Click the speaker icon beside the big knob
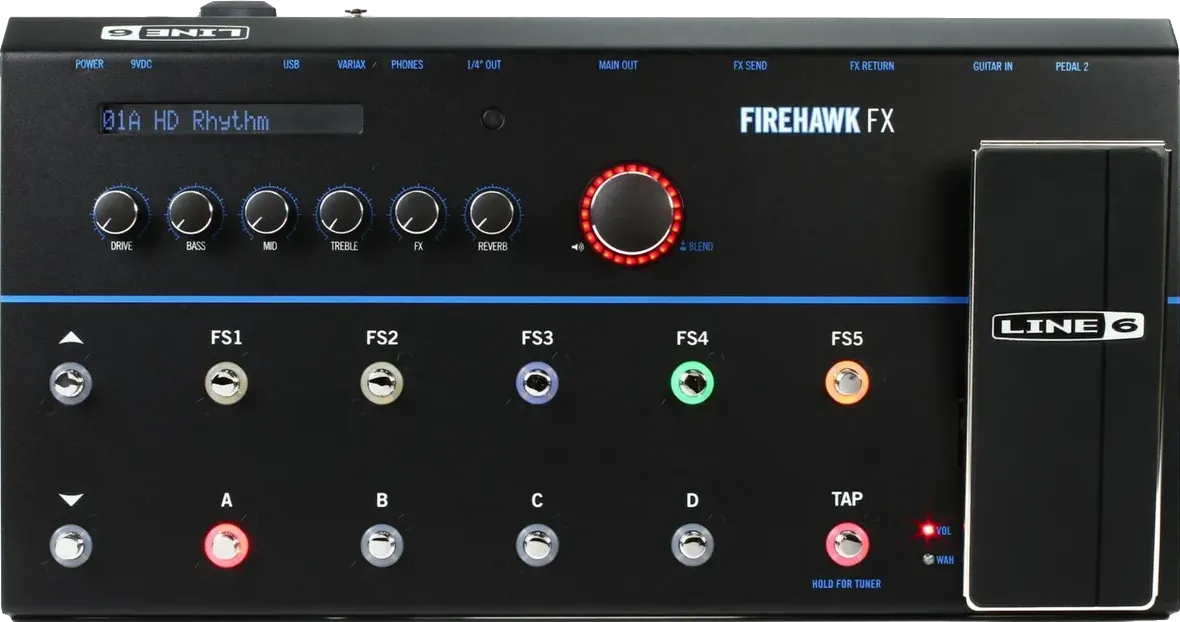The width and height of the screenshot is (1180, 622). 577,245
